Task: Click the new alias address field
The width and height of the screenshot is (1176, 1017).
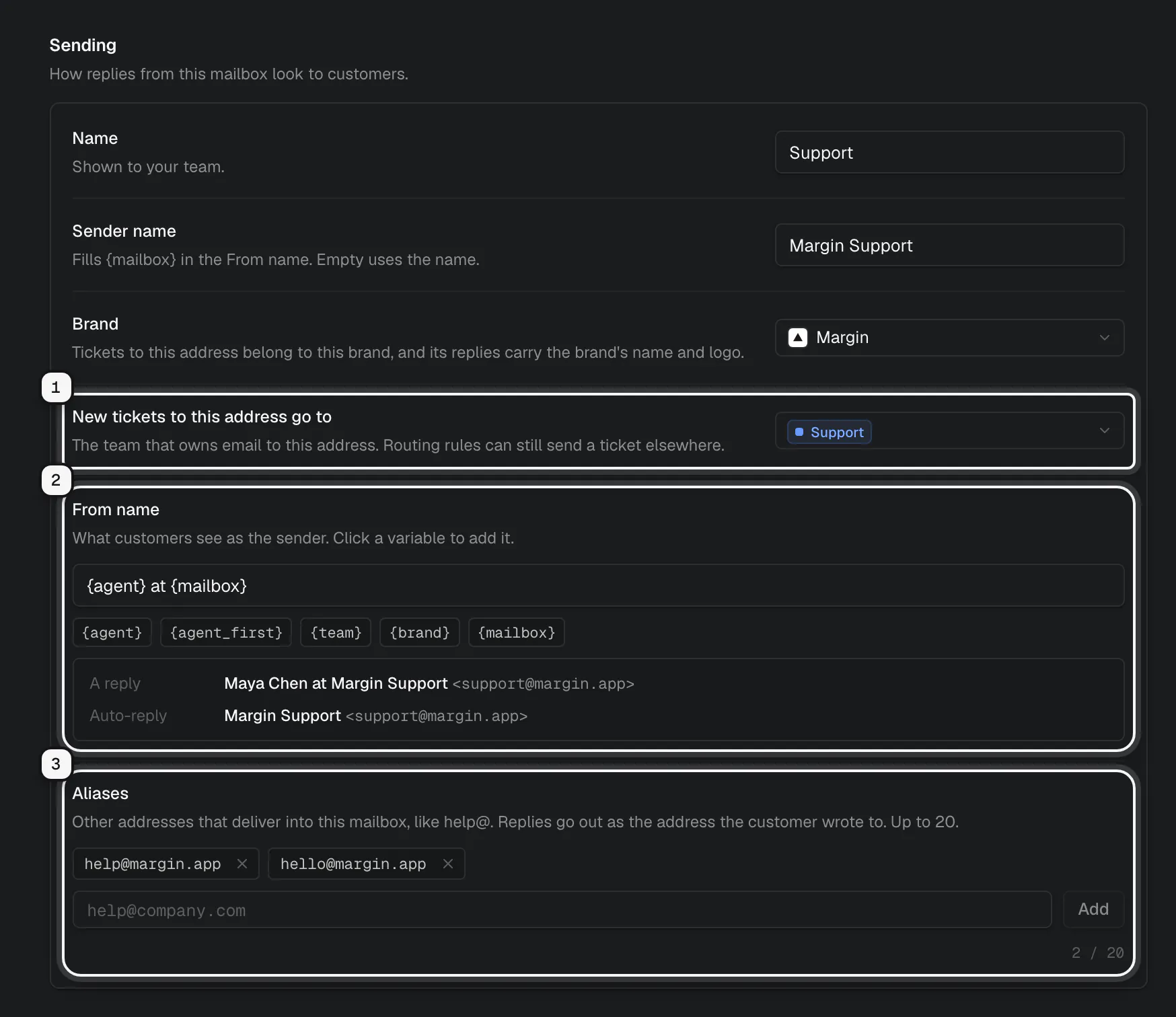Action: coord(562,910)
